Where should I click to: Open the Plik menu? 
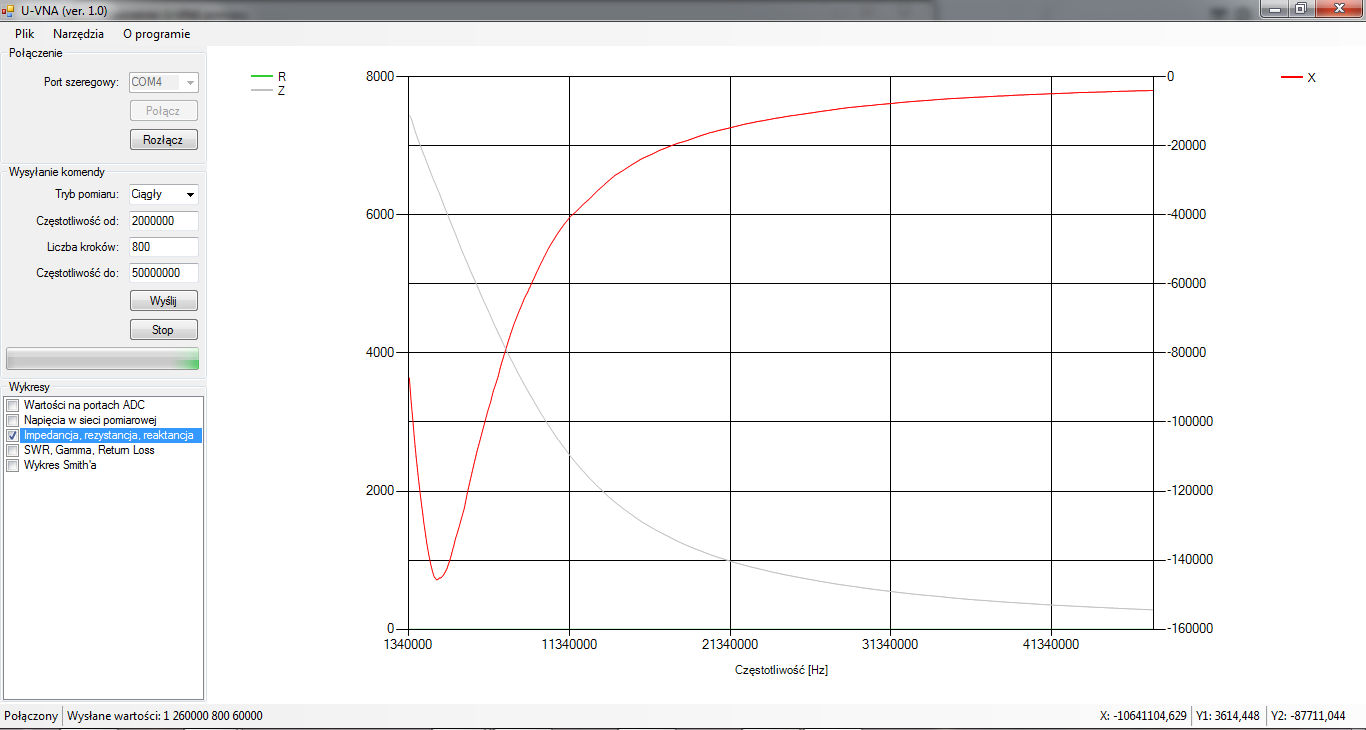(24, 33)
